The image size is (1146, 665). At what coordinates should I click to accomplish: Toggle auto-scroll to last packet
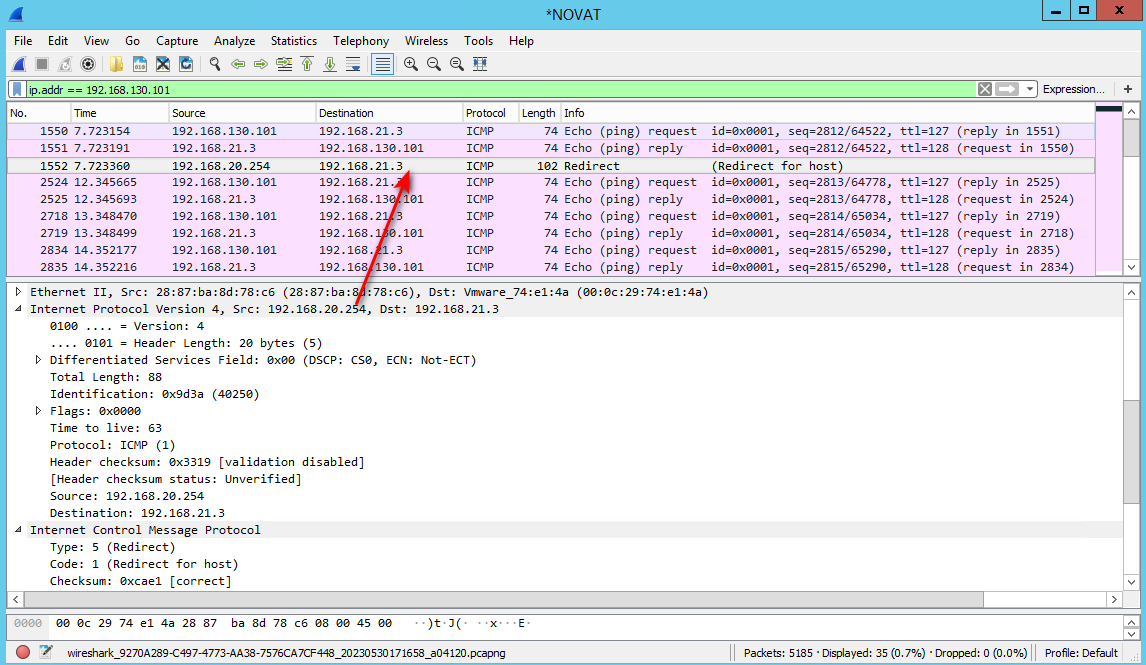353,64
